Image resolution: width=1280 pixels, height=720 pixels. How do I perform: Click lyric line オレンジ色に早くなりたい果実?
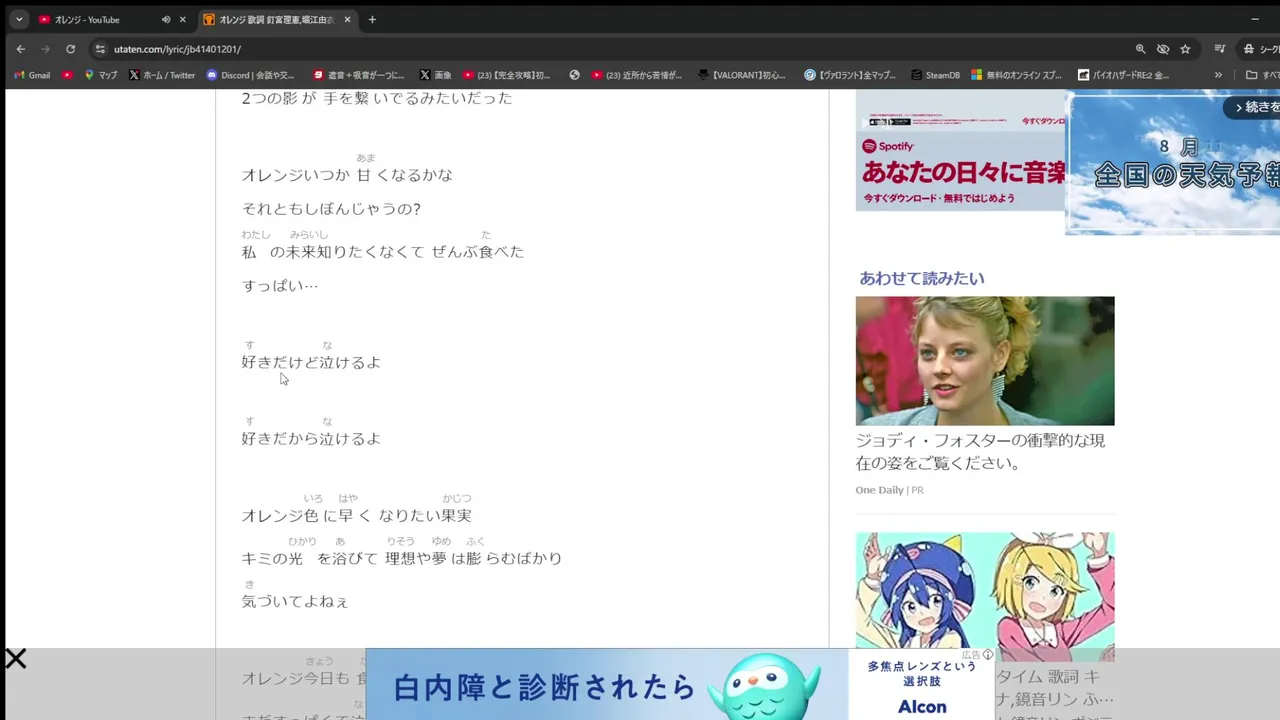coord(356,516)
